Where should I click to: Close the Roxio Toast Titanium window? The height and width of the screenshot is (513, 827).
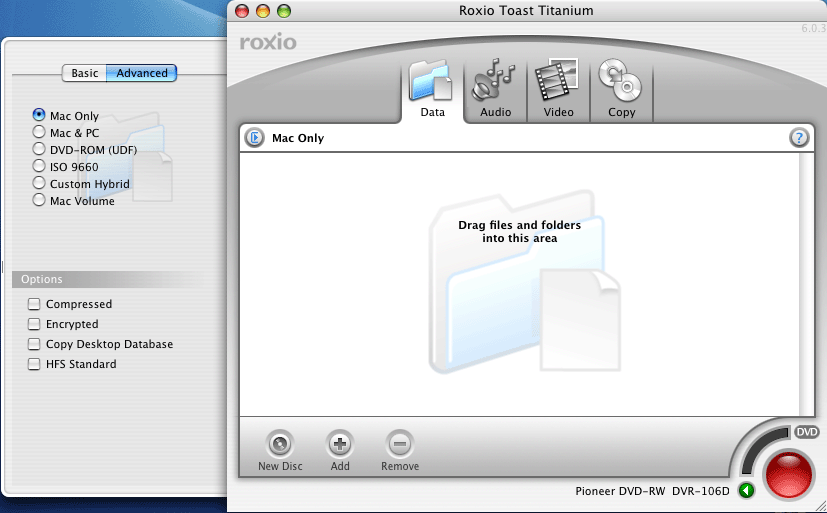point(242,11)
